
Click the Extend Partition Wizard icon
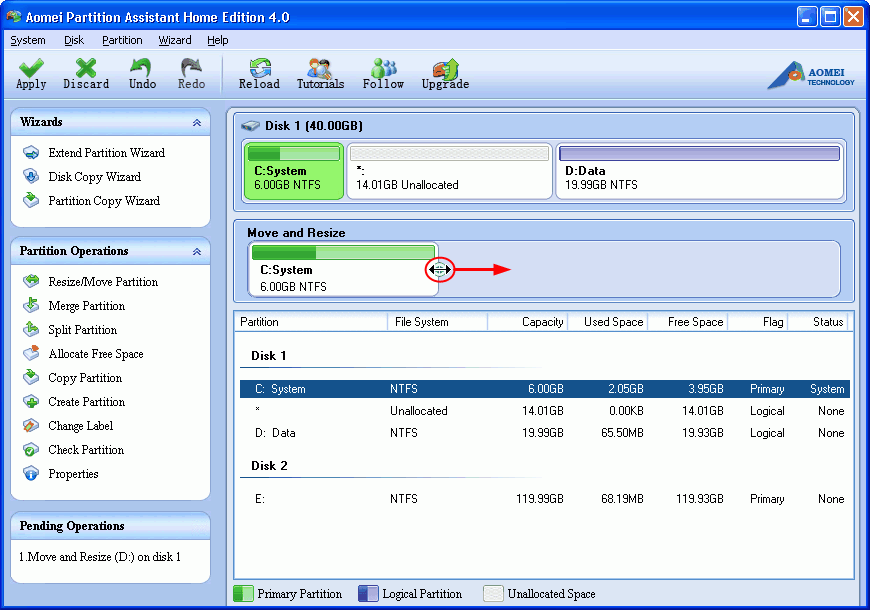click(x=31, y=153)
